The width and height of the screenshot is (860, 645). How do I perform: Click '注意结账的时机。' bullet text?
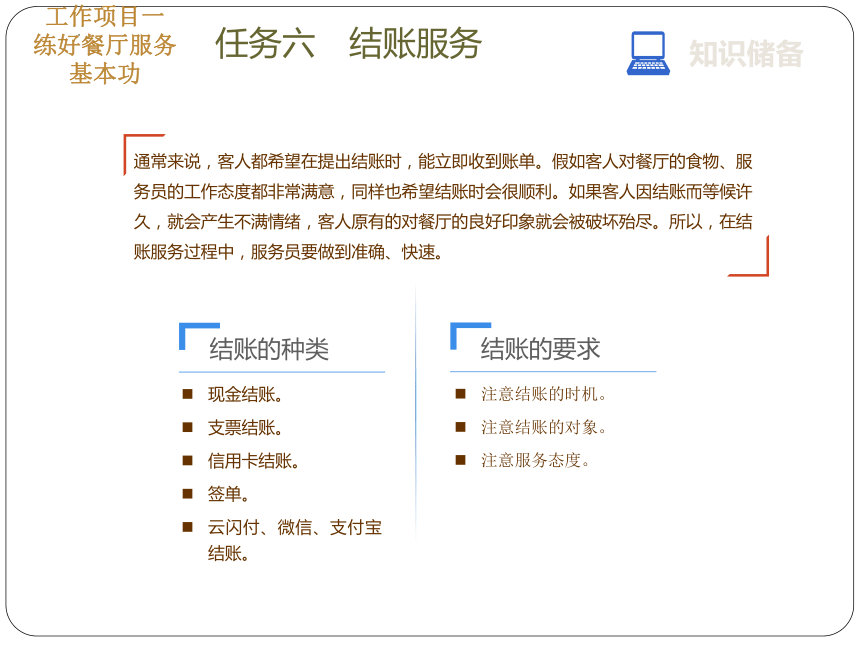pos(544,394)
